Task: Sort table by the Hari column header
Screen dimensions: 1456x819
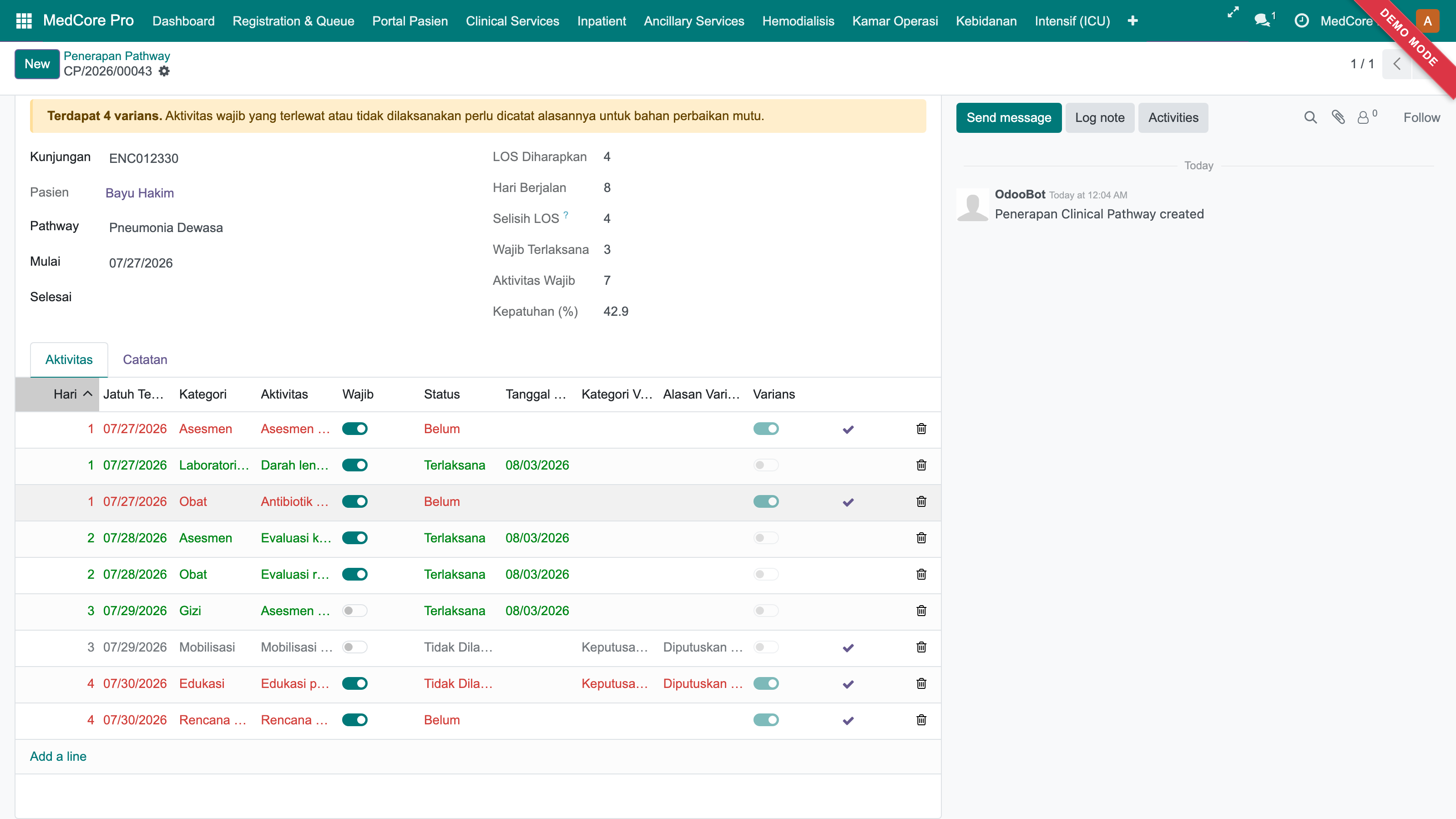Action: point(57,394)
